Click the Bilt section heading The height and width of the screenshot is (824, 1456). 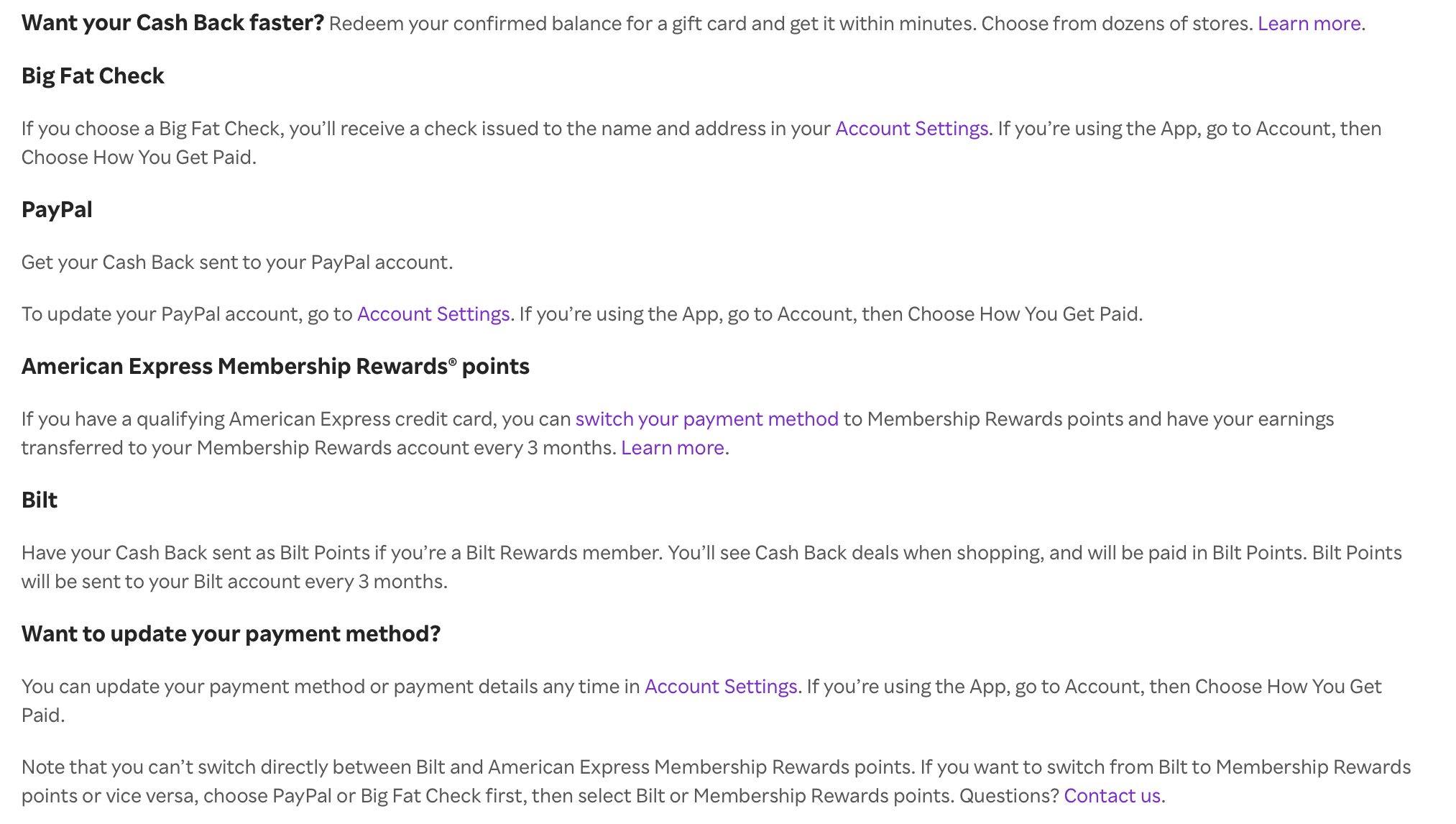pyautogui.click(x=40, y=500)
